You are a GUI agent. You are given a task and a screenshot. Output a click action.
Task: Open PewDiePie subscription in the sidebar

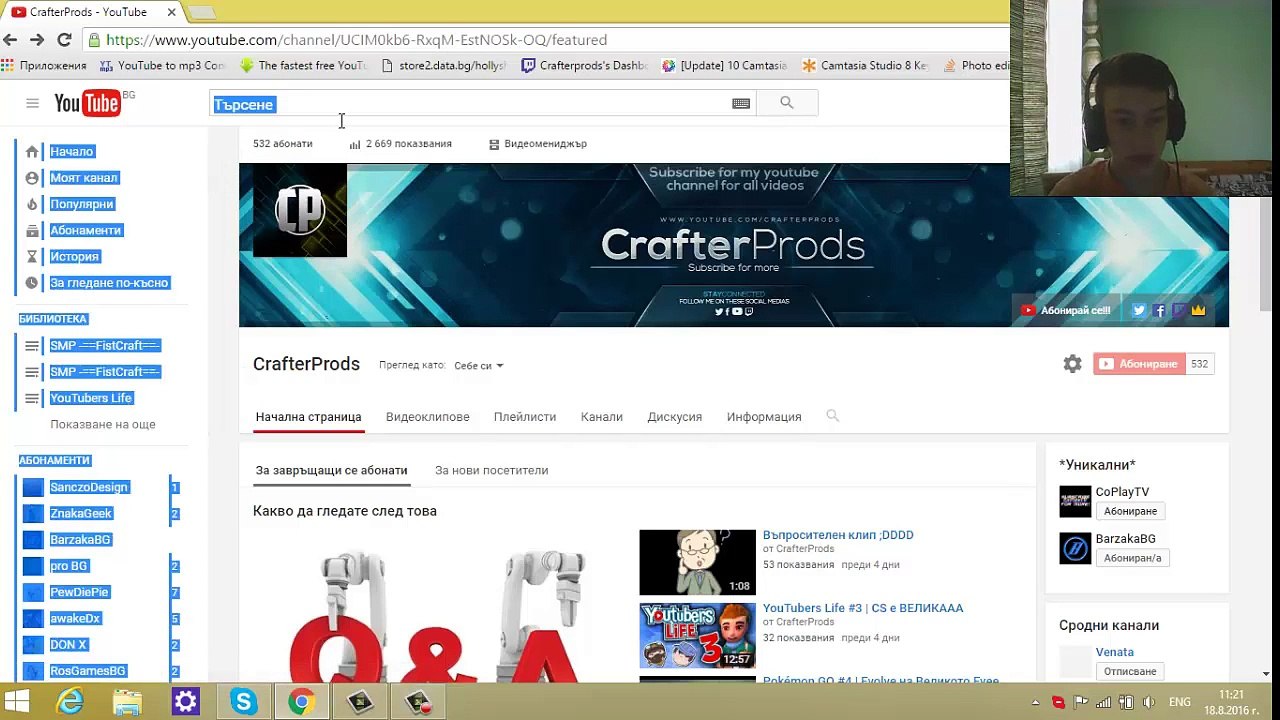point(79,592)
